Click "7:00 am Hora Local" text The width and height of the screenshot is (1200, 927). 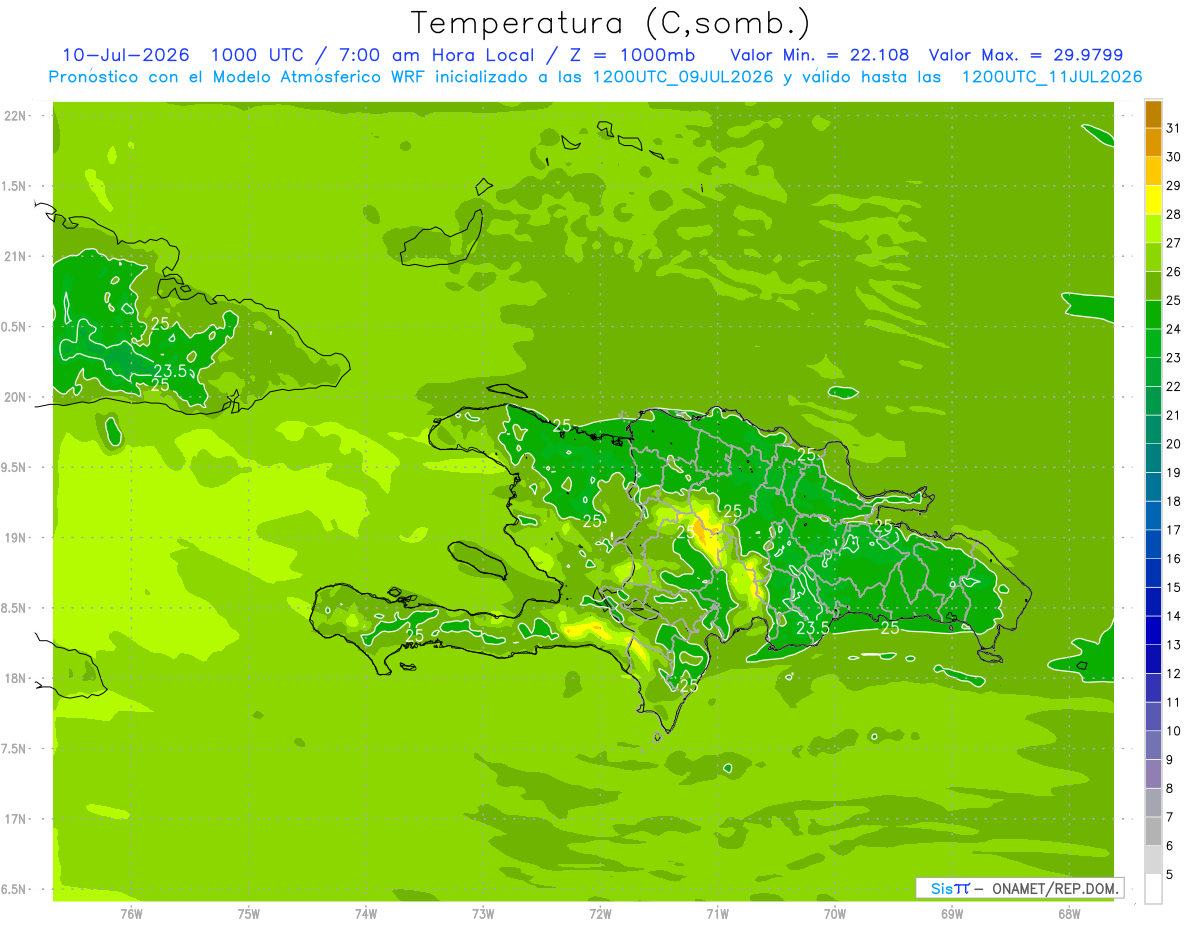435,55
